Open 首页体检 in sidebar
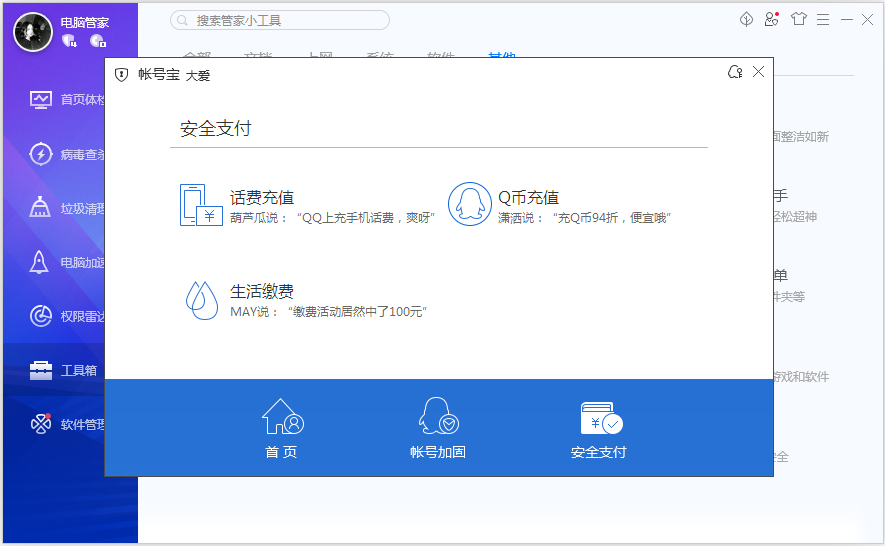The width and height of the screenshot is (885, 546). click(x=67, y=100)
